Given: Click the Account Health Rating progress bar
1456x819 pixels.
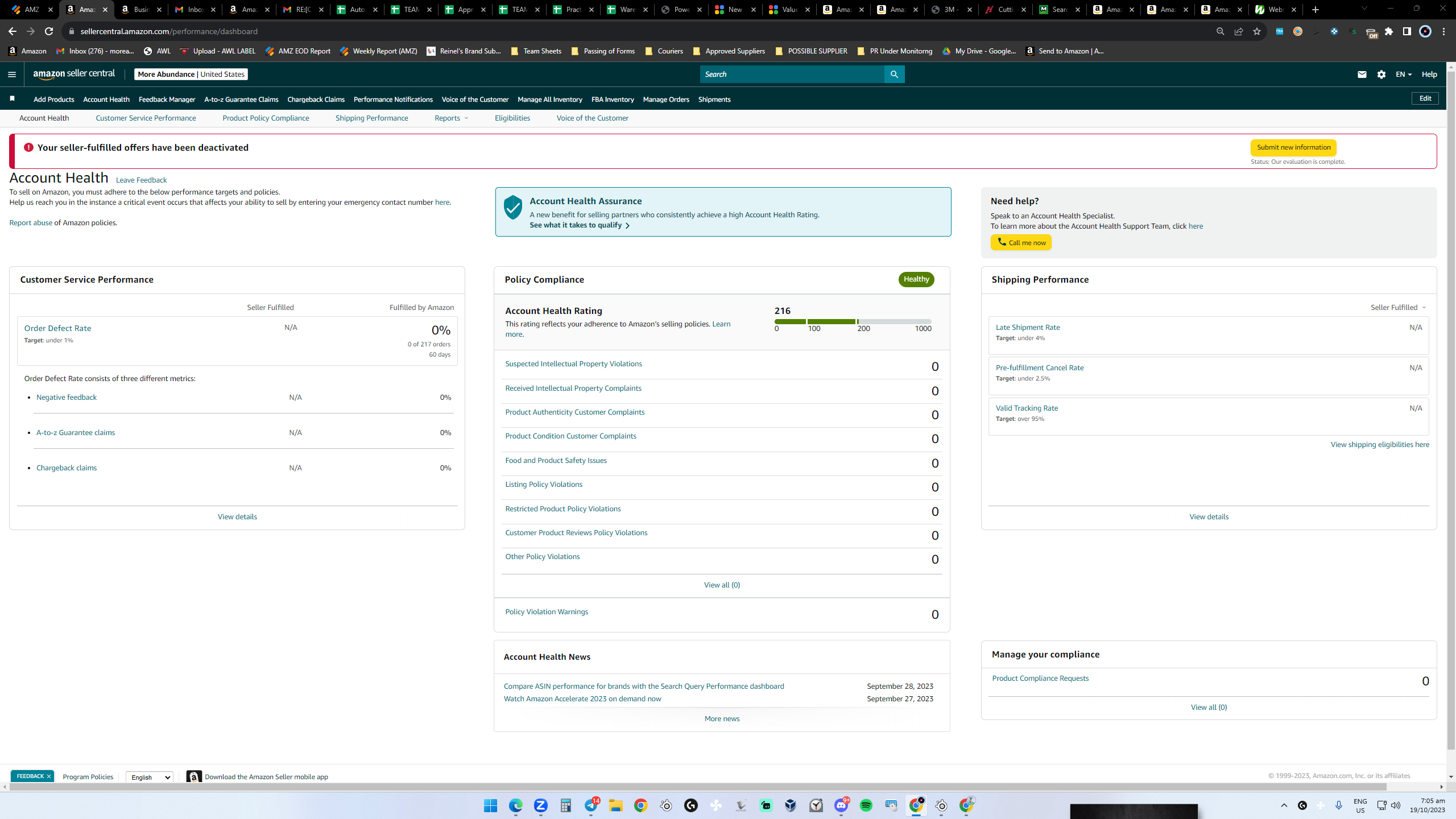Looking at the screenshot, I should click(853, 322).
